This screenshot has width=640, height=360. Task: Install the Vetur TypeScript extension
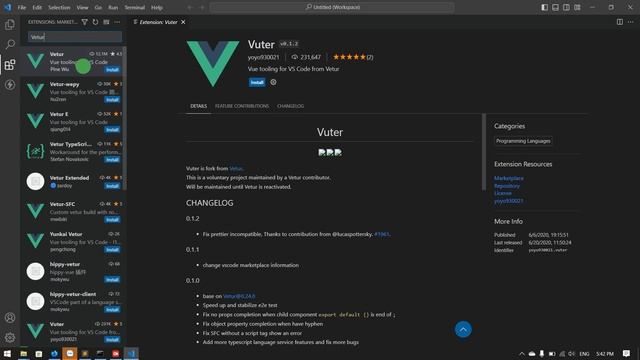pyautogui.click(x=112, y=160)
